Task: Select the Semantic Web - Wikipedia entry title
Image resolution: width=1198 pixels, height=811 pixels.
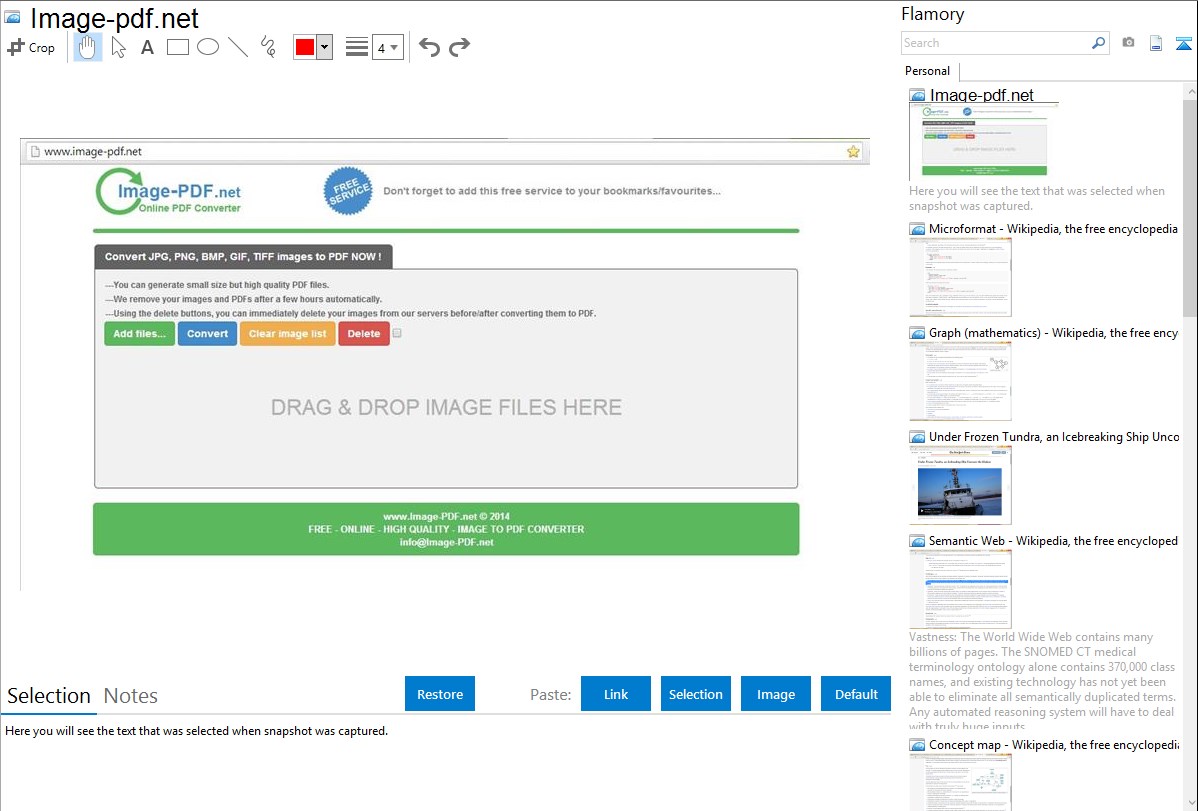Action: point(1053,540)
